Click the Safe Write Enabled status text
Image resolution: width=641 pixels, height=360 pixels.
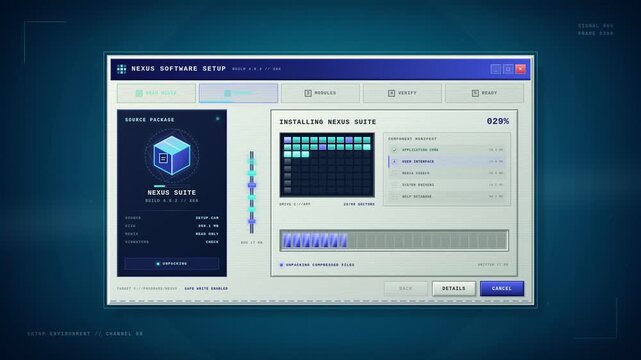click(206, 288)
